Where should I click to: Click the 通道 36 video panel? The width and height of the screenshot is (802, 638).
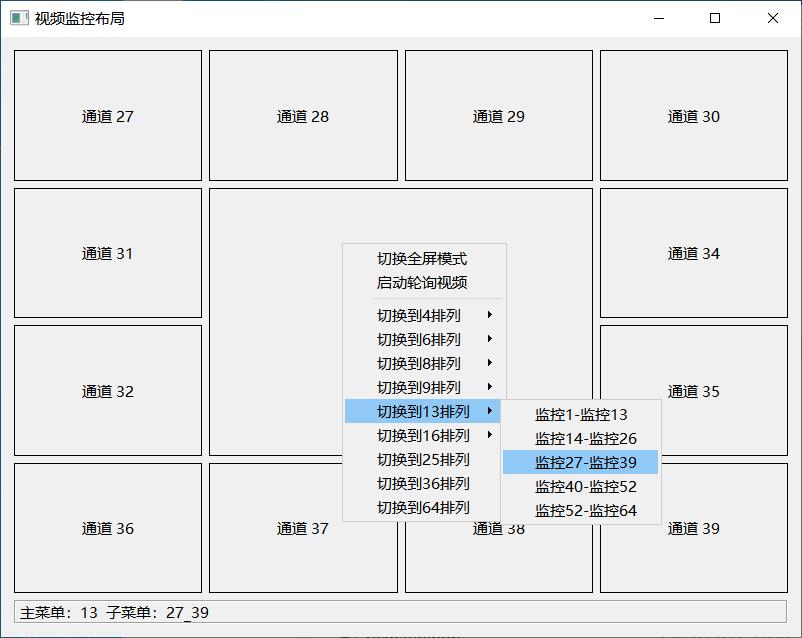pos(108,528)
